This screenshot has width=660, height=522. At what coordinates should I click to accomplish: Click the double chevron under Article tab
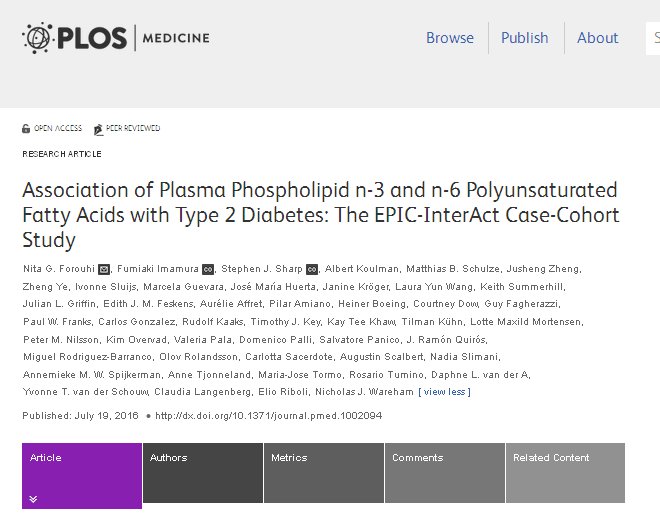pos(33,498)
